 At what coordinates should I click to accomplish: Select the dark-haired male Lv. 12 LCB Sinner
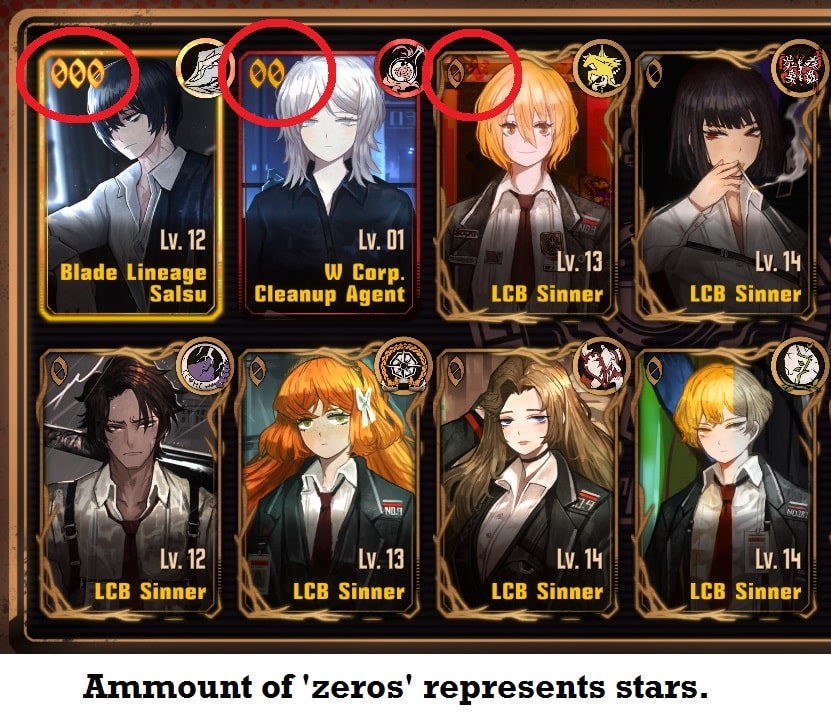point(130,482)
